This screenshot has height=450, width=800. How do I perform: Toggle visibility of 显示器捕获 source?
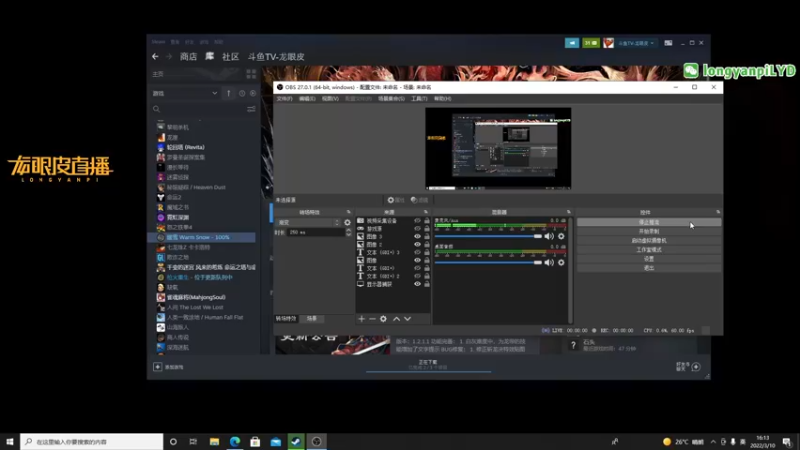point(417,284)
